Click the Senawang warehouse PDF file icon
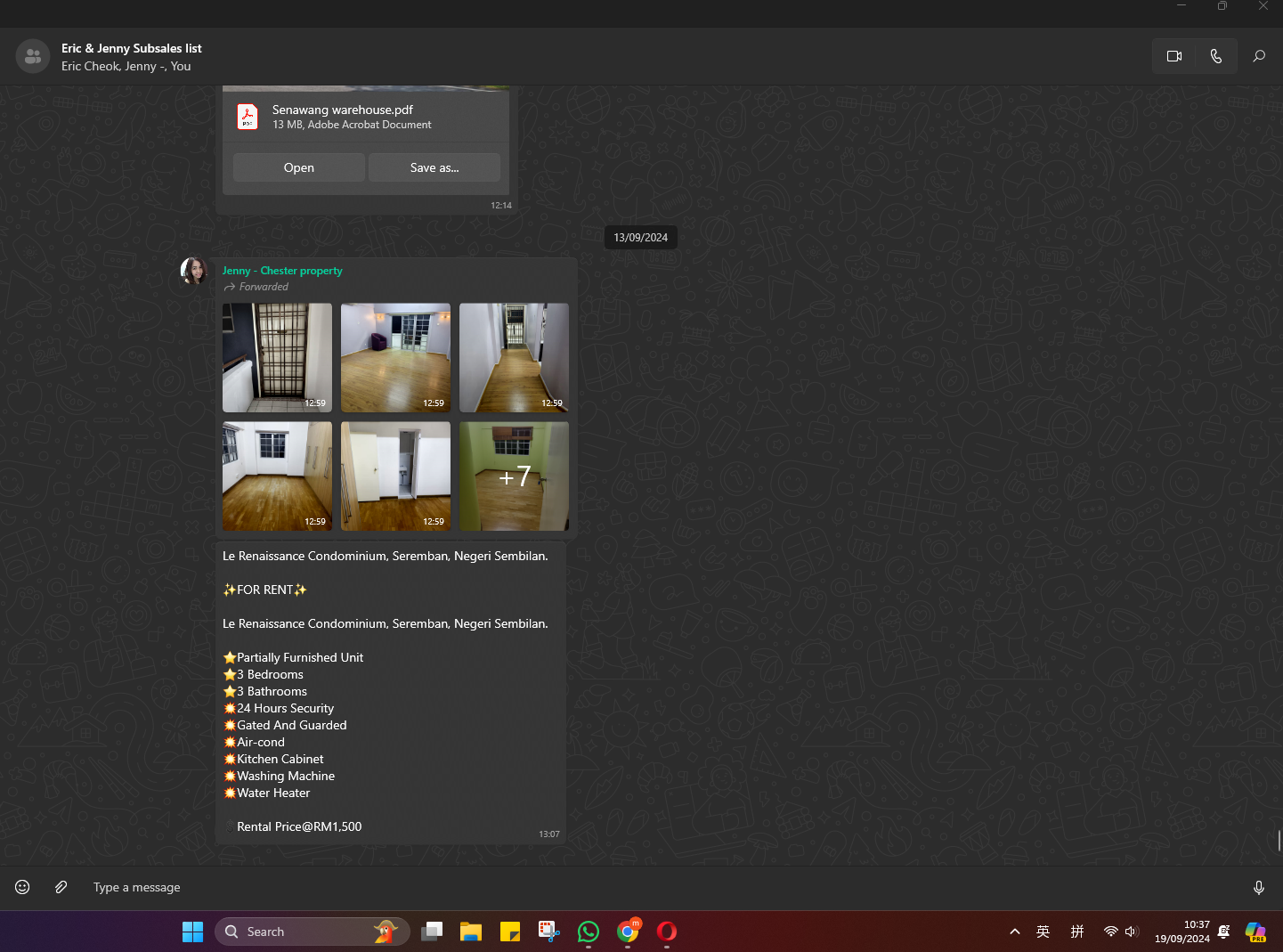Image resolution: width=1283 pixels, height=952 pixels. click(248, 117)
